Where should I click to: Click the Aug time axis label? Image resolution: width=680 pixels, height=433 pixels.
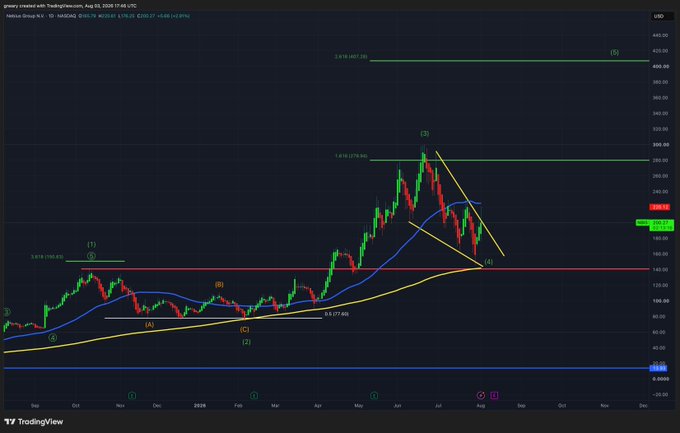click(481, 406)
